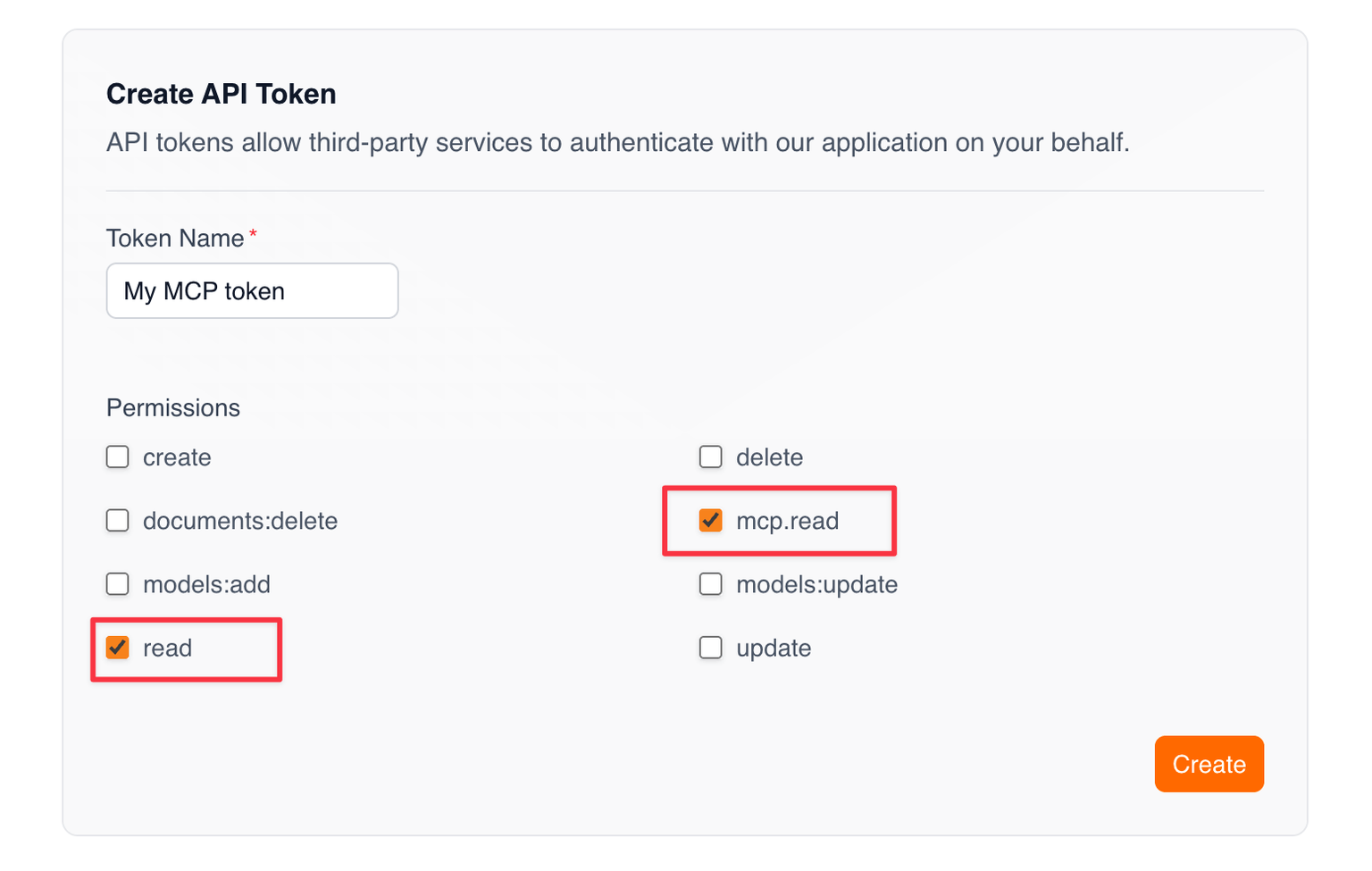Enable the delete permission checkbox
1372x871 pixels.
(710, 456)
